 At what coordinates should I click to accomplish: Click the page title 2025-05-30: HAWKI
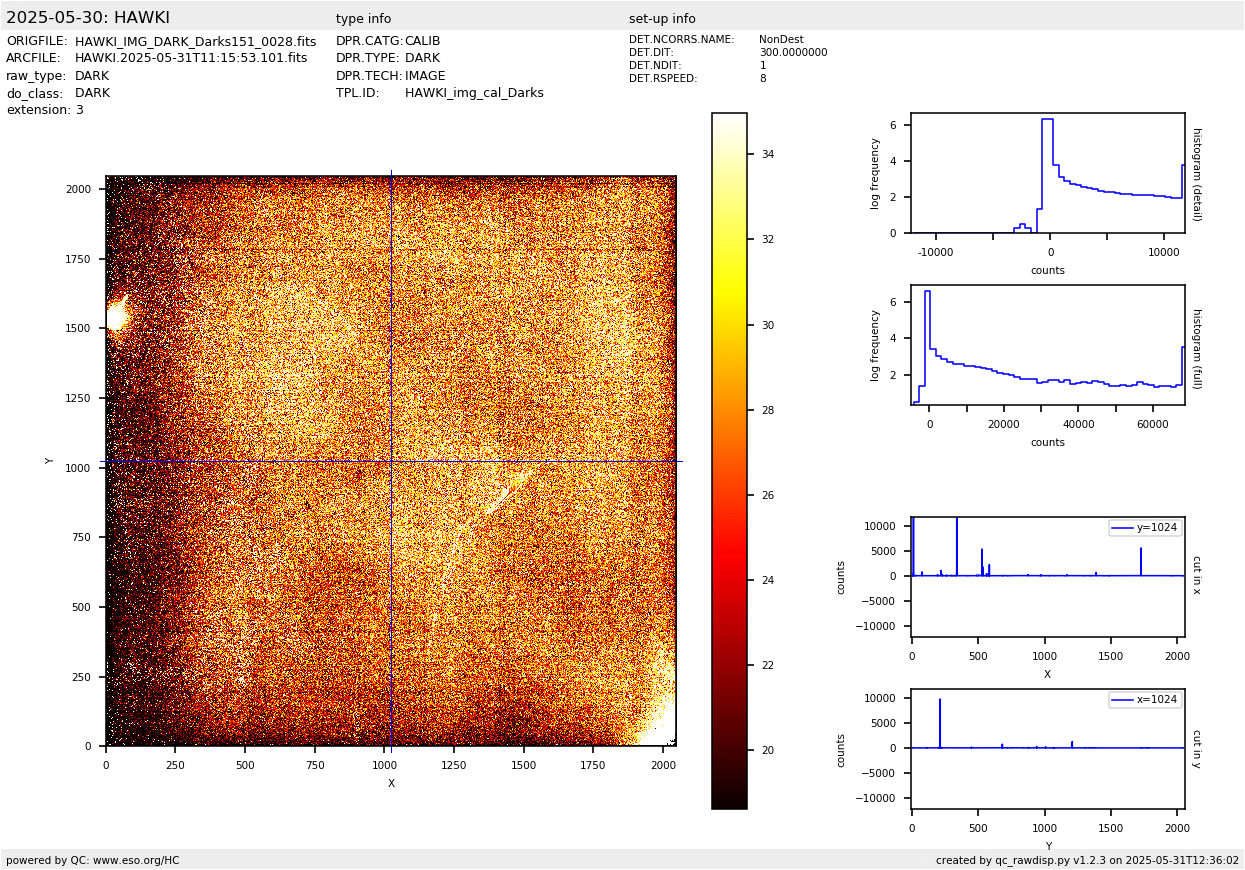pyautogui.click(x=88, y=18)
